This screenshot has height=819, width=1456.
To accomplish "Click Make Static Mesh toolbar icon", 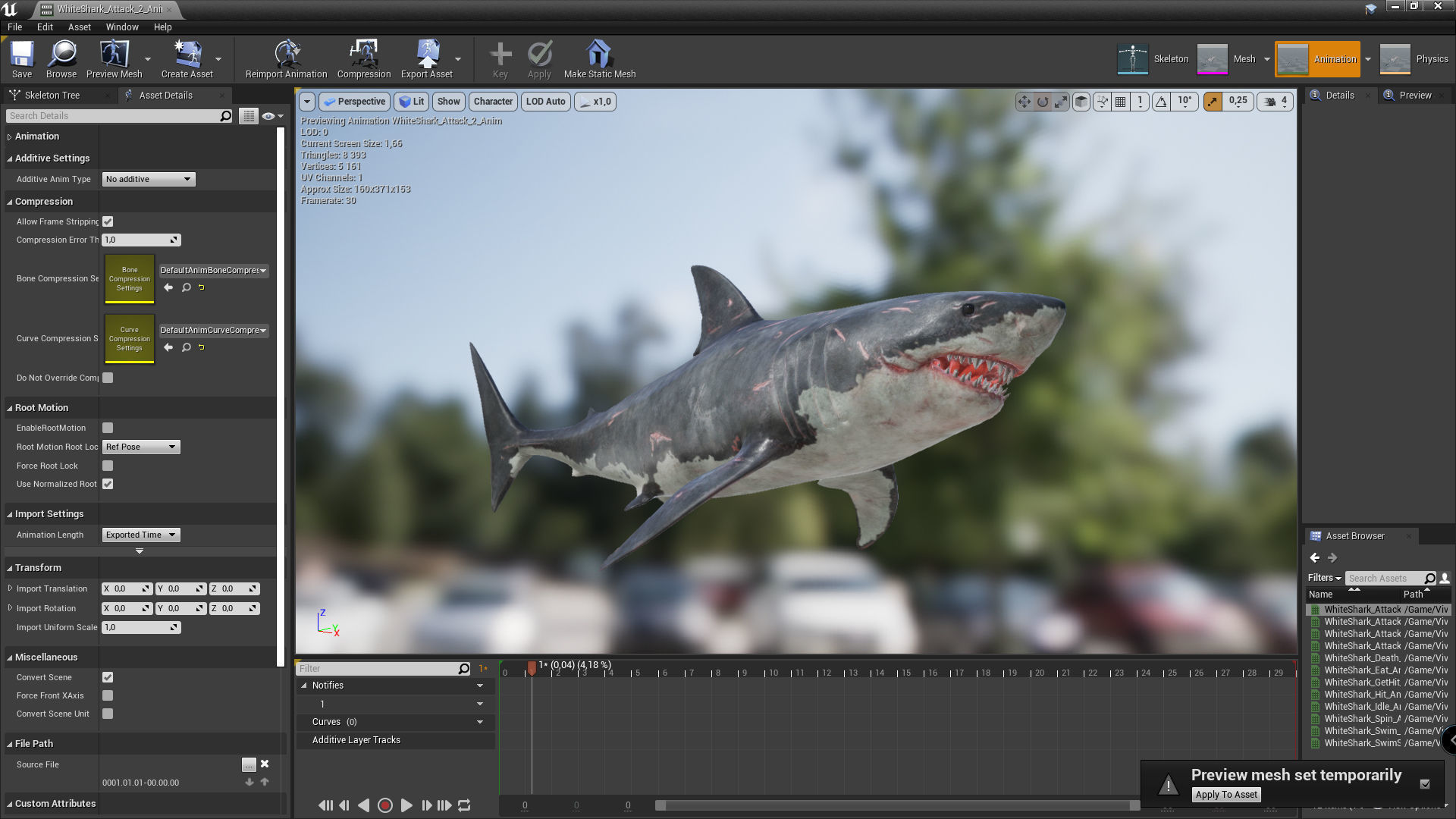I will [599, 59].
